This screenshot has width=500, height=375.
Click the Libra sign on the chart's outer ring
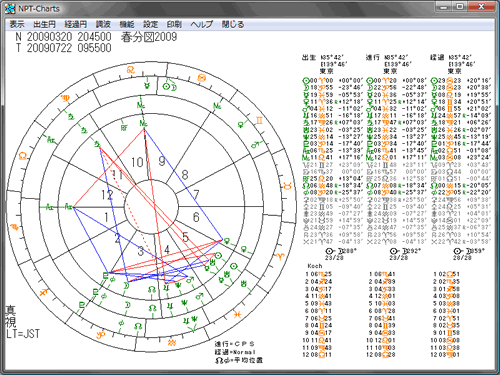[23, 156]
